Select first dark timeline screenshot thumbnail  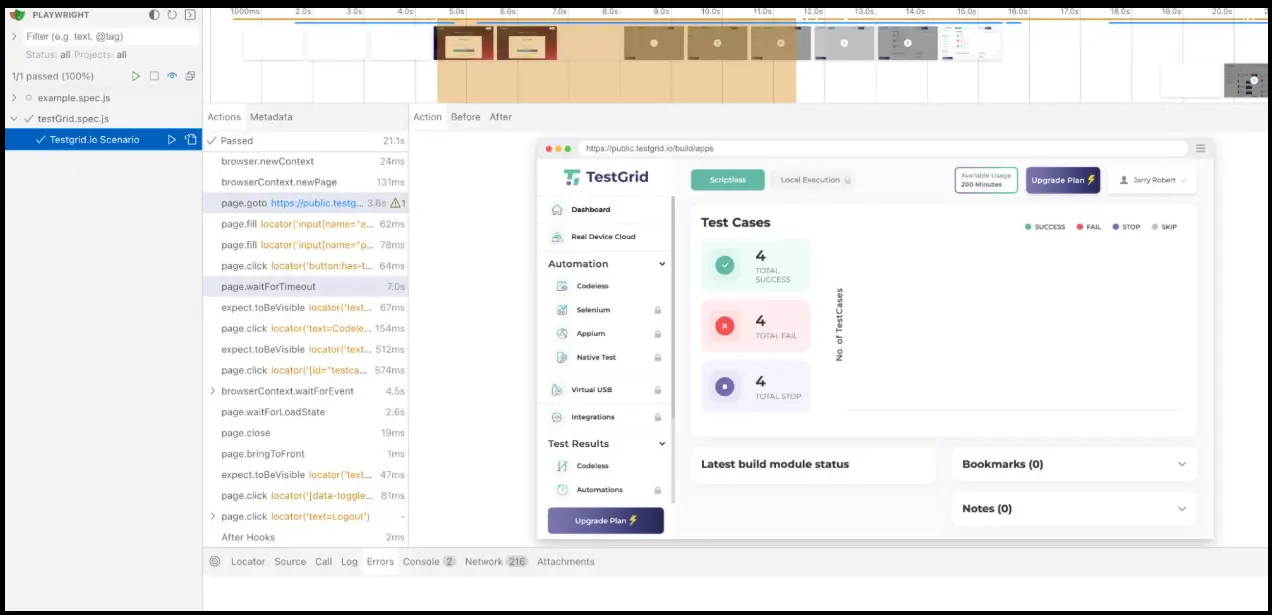pyautogui.click(x=463, y=43)
